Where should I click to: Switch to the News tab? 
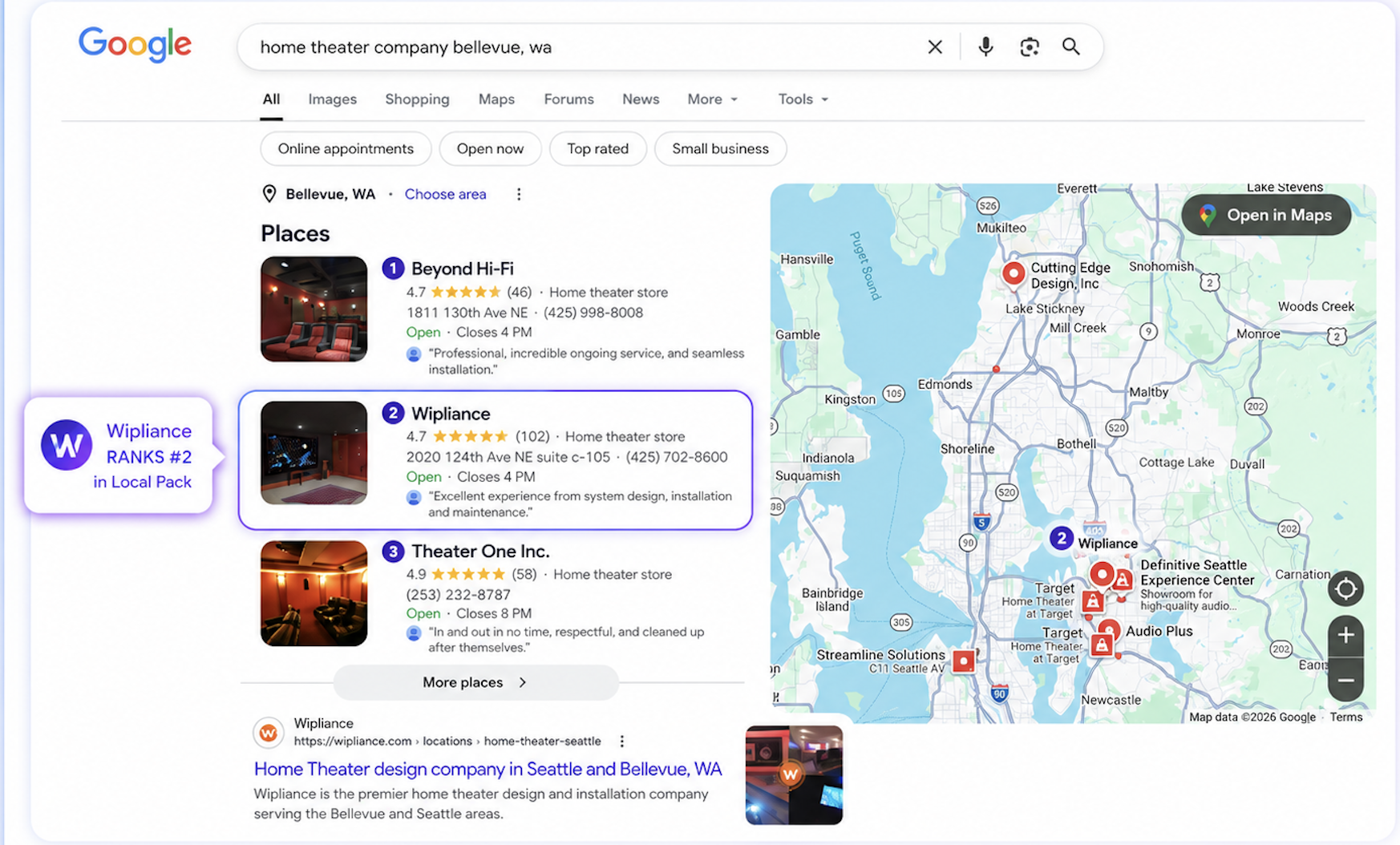pyautogui.click(x=641, y=99)
